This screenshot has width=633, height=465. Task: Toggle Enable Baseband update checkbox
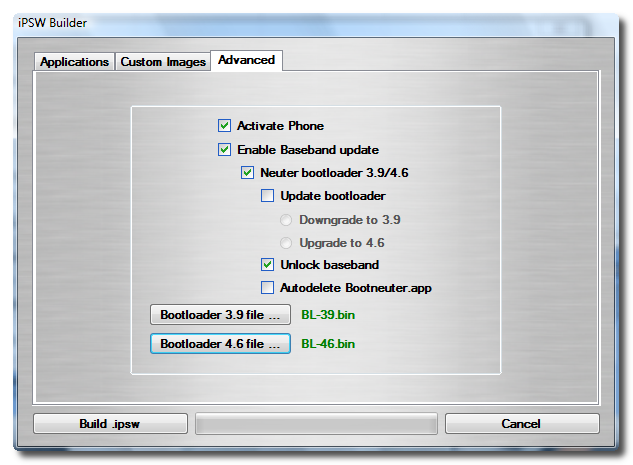tap(224, 150)
